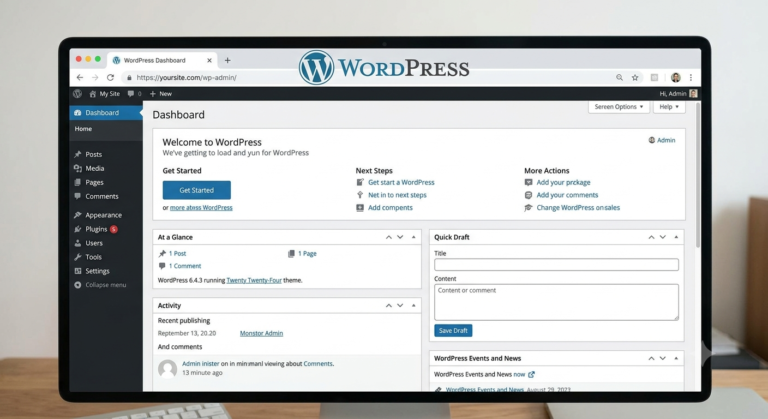Viewport: 768px width, 419px height.
Task: Click the zoom magnifier icon in address bar
Action: pyautogui.click(x=620, y=77)
